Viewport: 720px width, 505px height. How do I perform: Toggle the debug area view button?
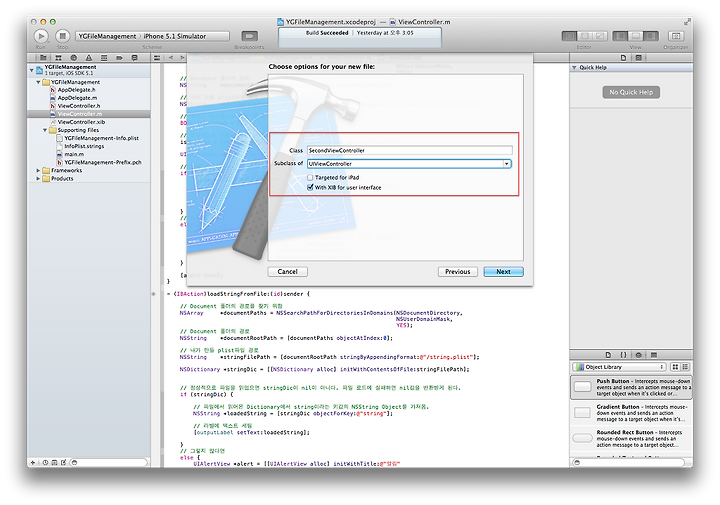pos(636,36)
